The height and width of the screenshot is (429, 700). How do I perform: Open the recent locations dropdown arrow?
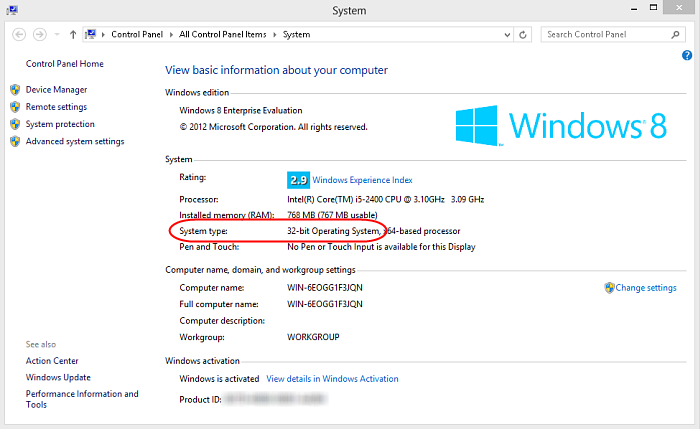click(57, 34)
